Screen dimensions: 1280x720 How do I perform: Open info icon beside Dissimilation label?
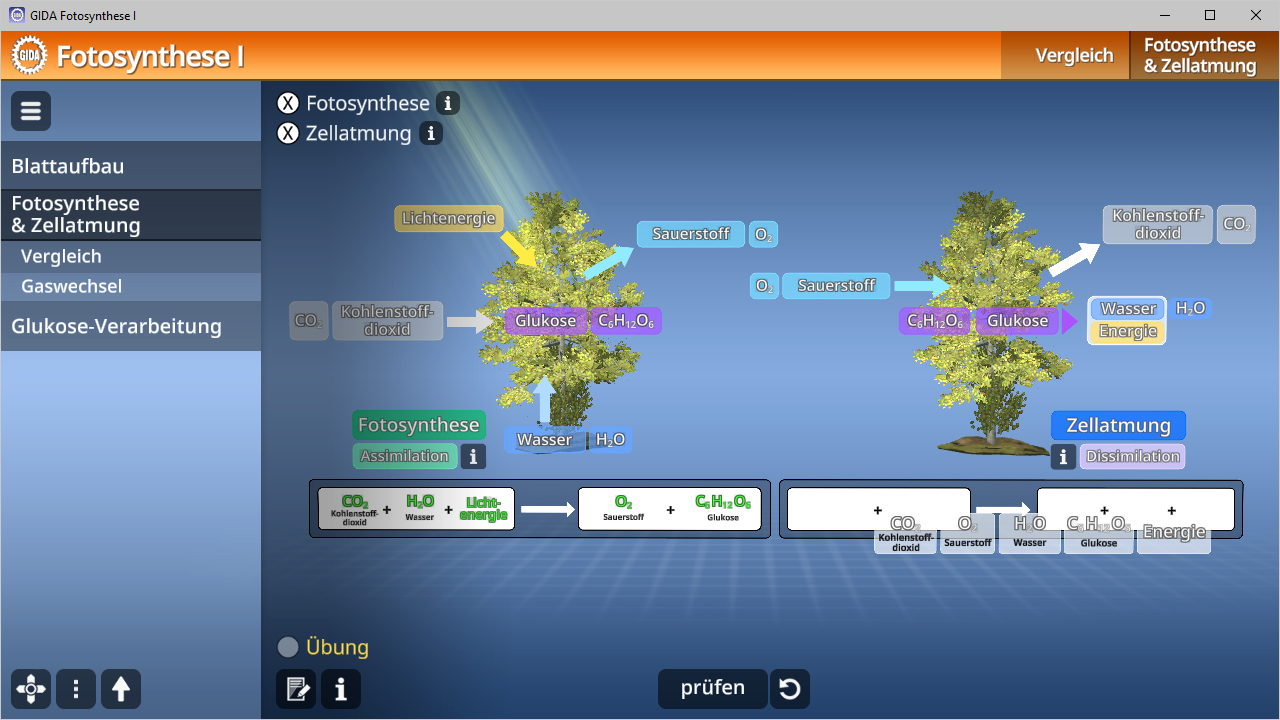click(1063, 457)
